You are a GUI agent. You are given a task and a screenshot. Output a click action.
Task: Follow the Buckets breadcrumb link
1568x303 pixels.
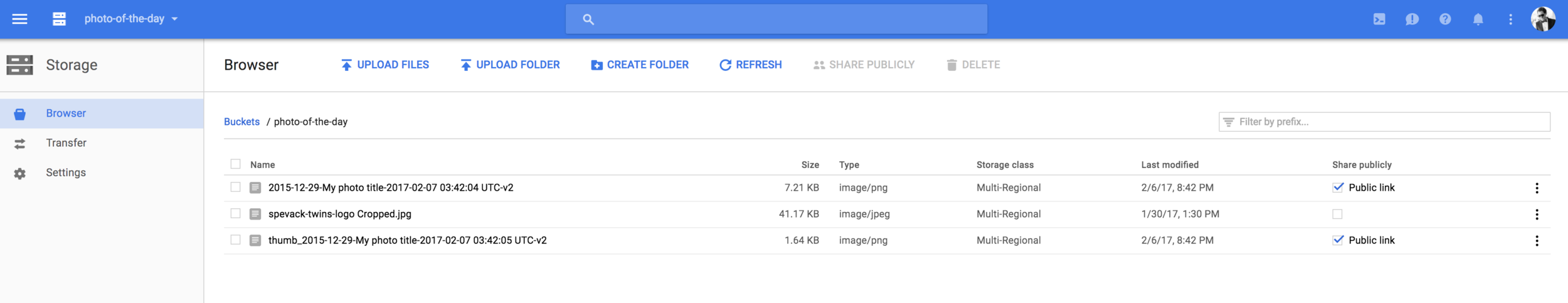point(241,122)
